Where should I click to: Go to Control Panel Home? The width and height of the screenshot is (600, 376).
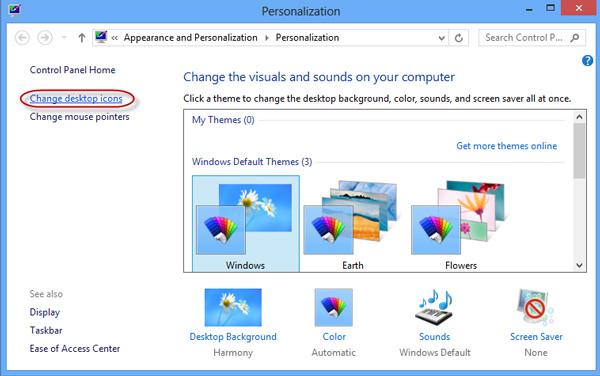click(x=72, y=70)
